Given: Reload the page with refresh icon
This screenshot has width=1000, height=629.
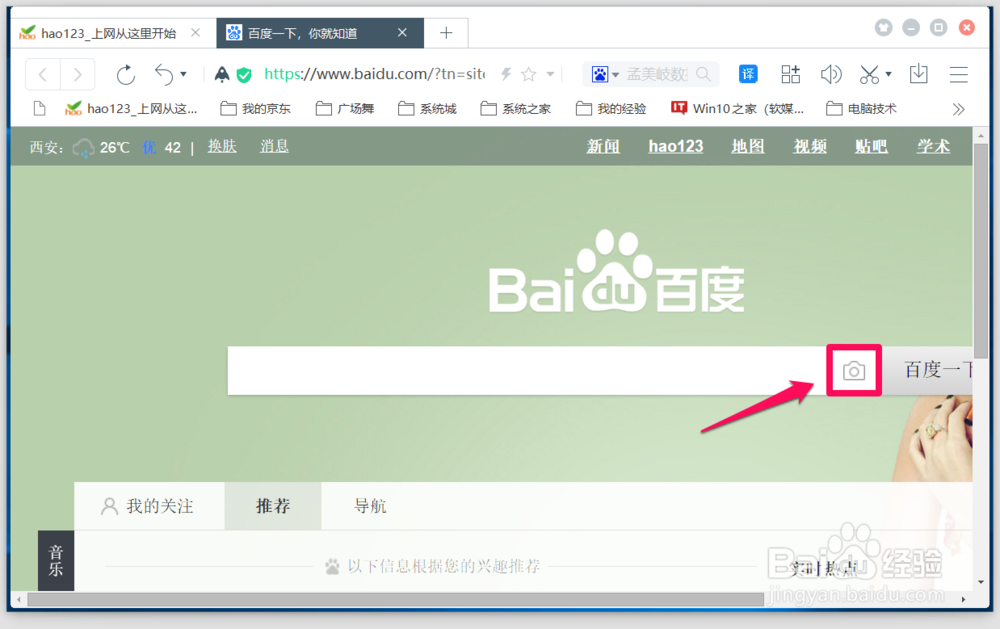Looking at the screenshot, I should tap(126, 75).
